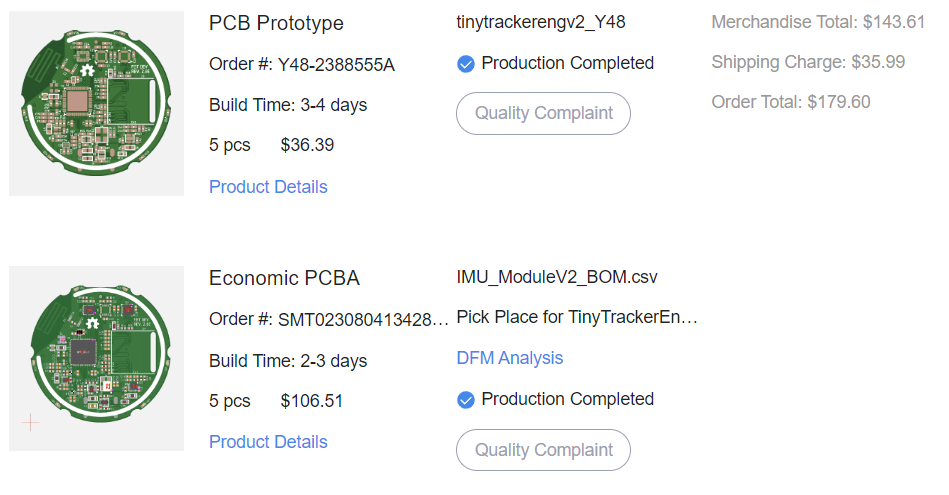
Task: Click the PCB Prototype title
Action: (x=276, y=23)
